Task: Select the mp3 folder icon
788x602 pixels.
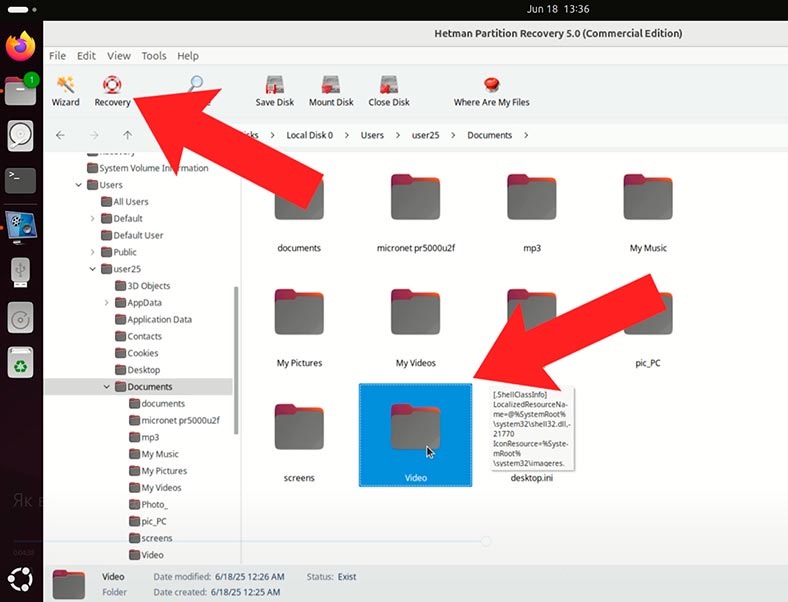Action: pos(532,197)
